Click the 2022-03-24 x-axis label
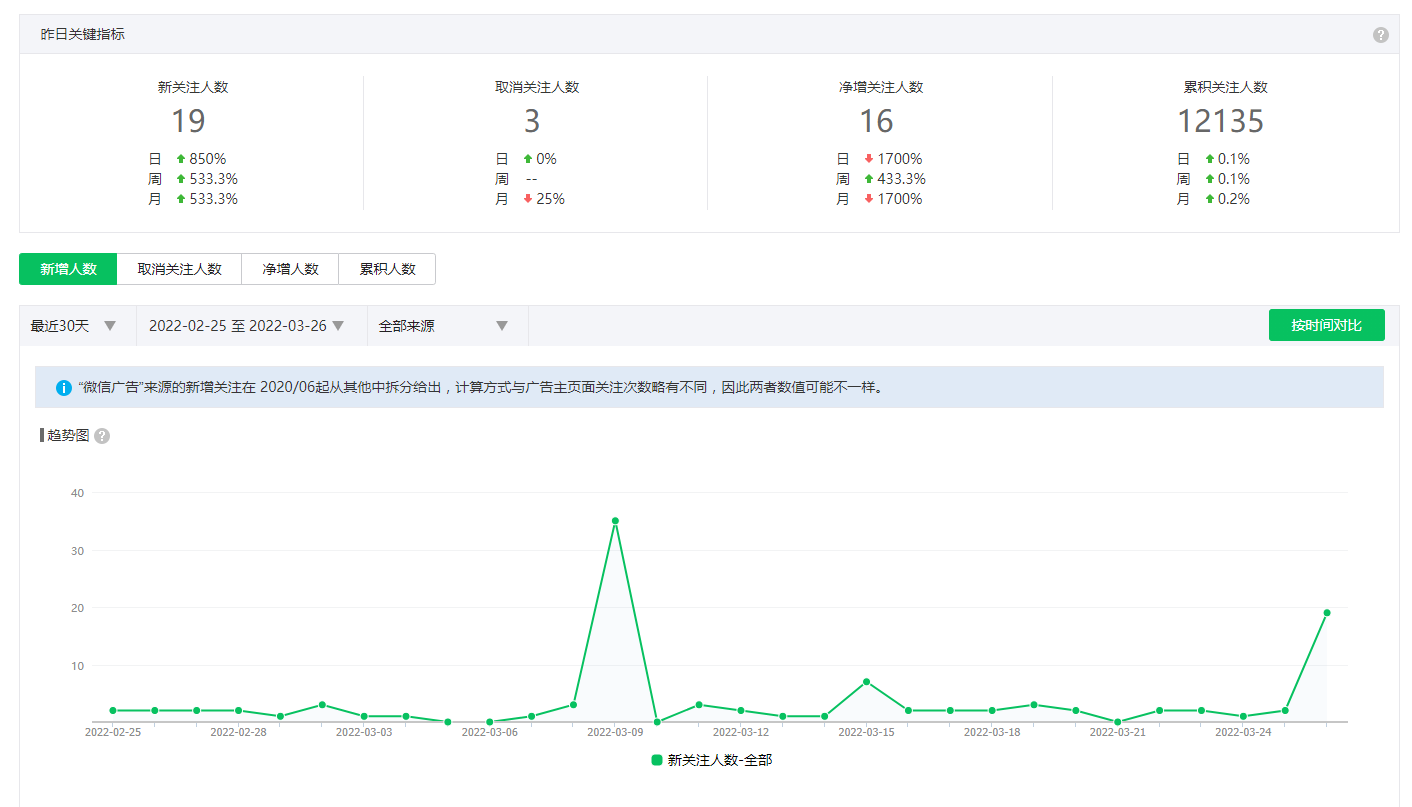Viewport: 1412px width, 807px height. (x=1243, y=732)
